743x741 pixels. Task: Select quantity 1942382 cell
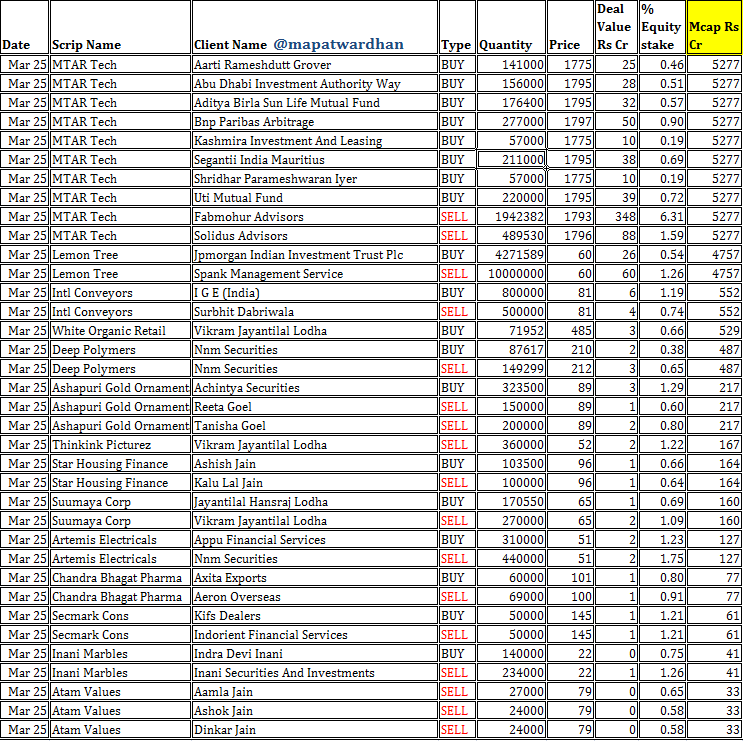coord(511,216)
